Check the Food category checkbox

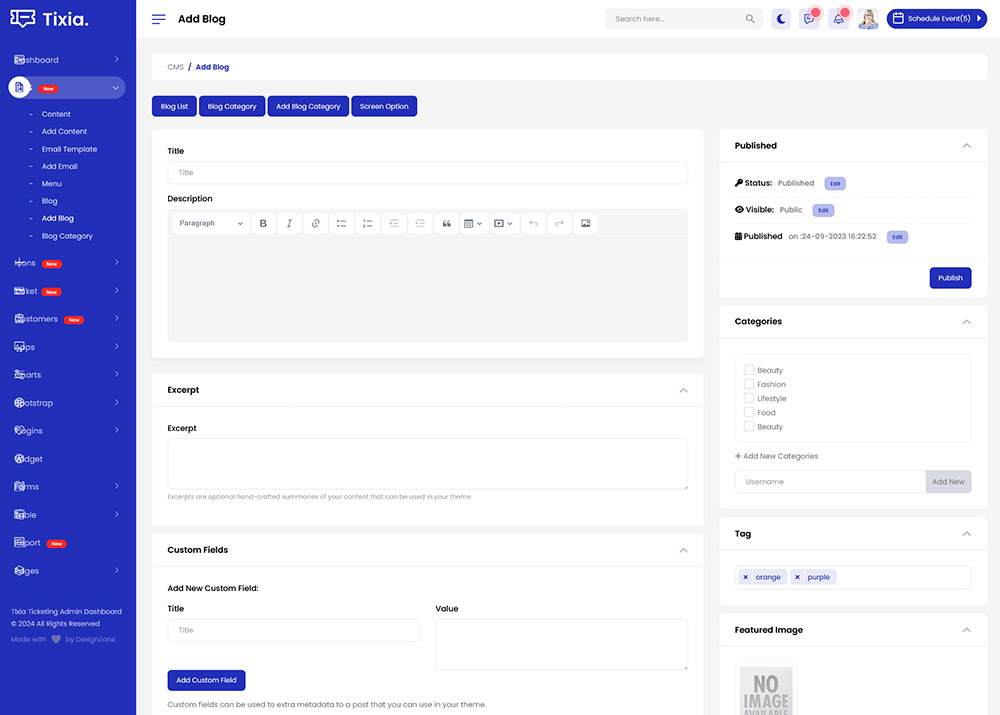coord(749,412)
